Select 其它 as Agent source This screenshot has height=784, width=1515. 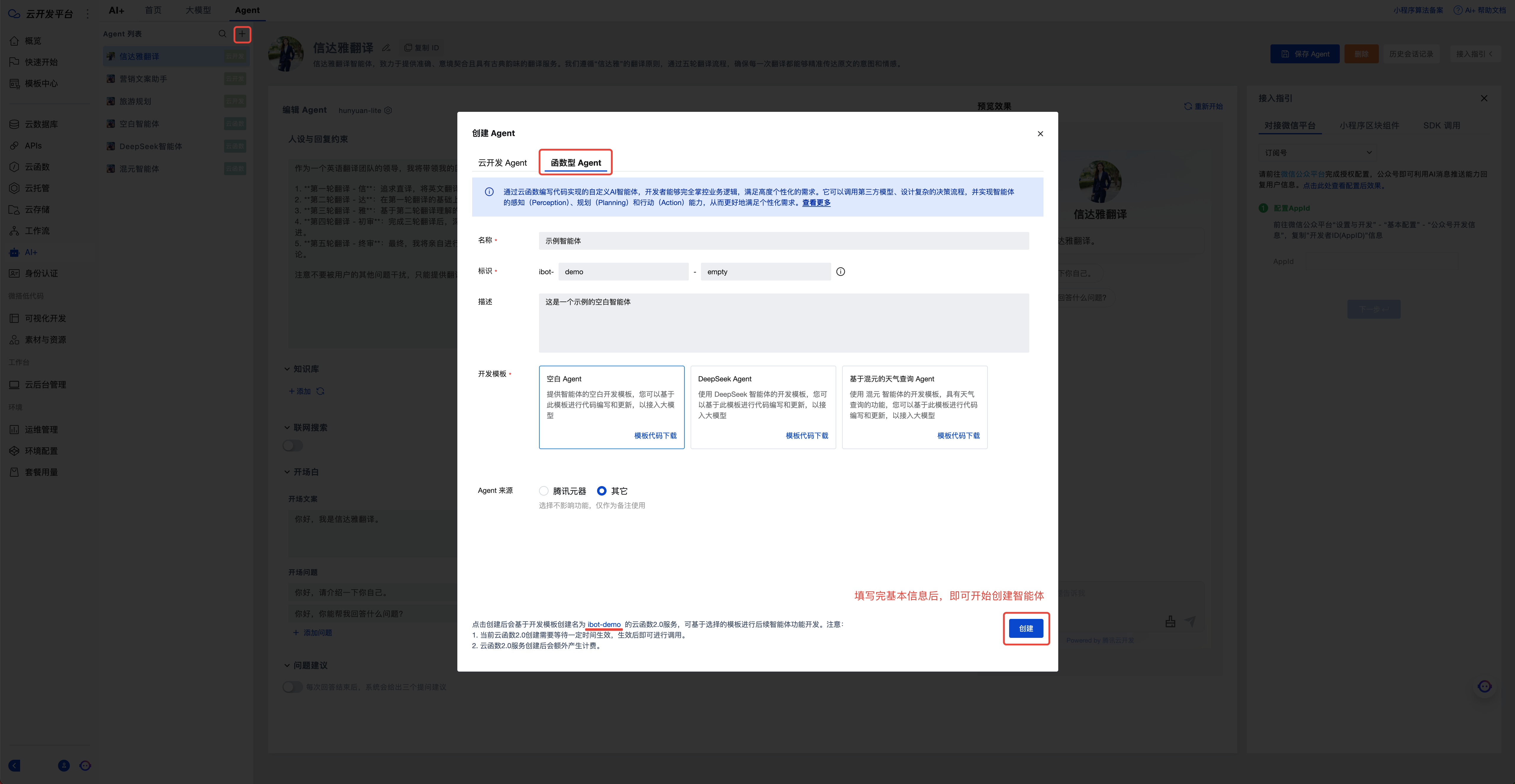coord(602,491)
